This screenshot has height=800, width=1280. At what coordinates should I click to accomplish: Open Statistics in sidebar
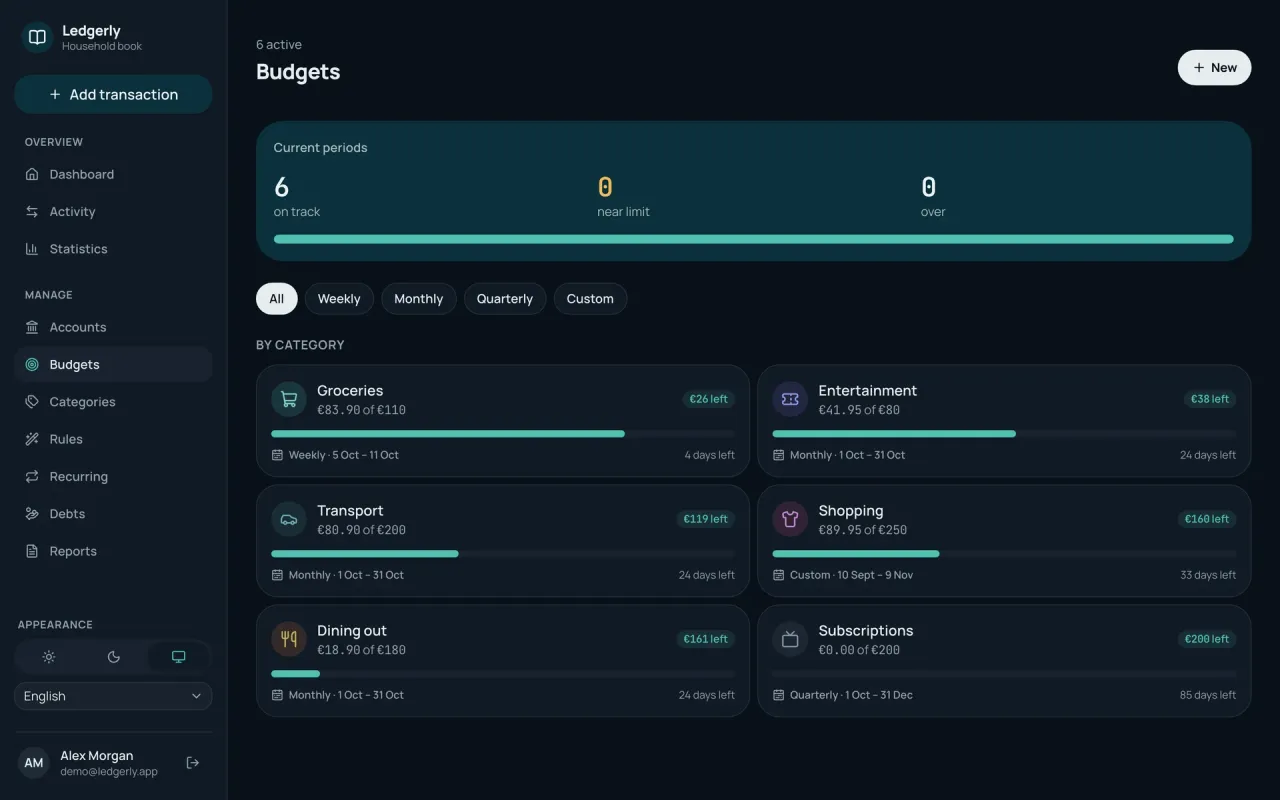coord(113,249)
